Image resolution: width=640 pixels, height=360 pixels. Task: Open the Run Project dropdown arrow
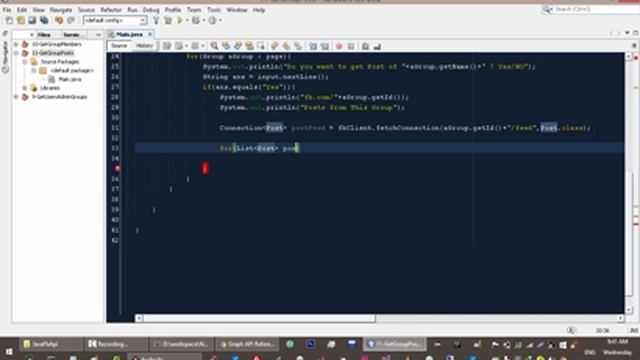(187, 20)
